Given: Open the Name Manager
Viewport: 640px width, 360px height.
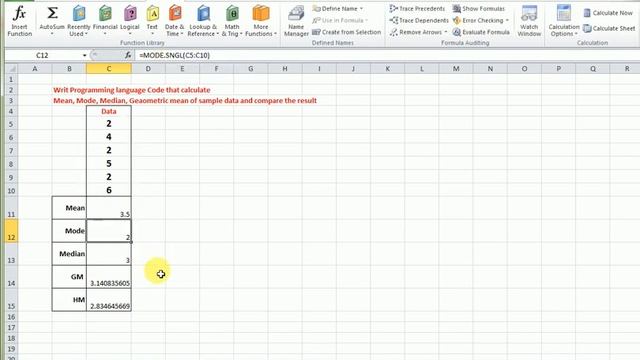Looking at the screenshot, I should [x=296, y=21].
